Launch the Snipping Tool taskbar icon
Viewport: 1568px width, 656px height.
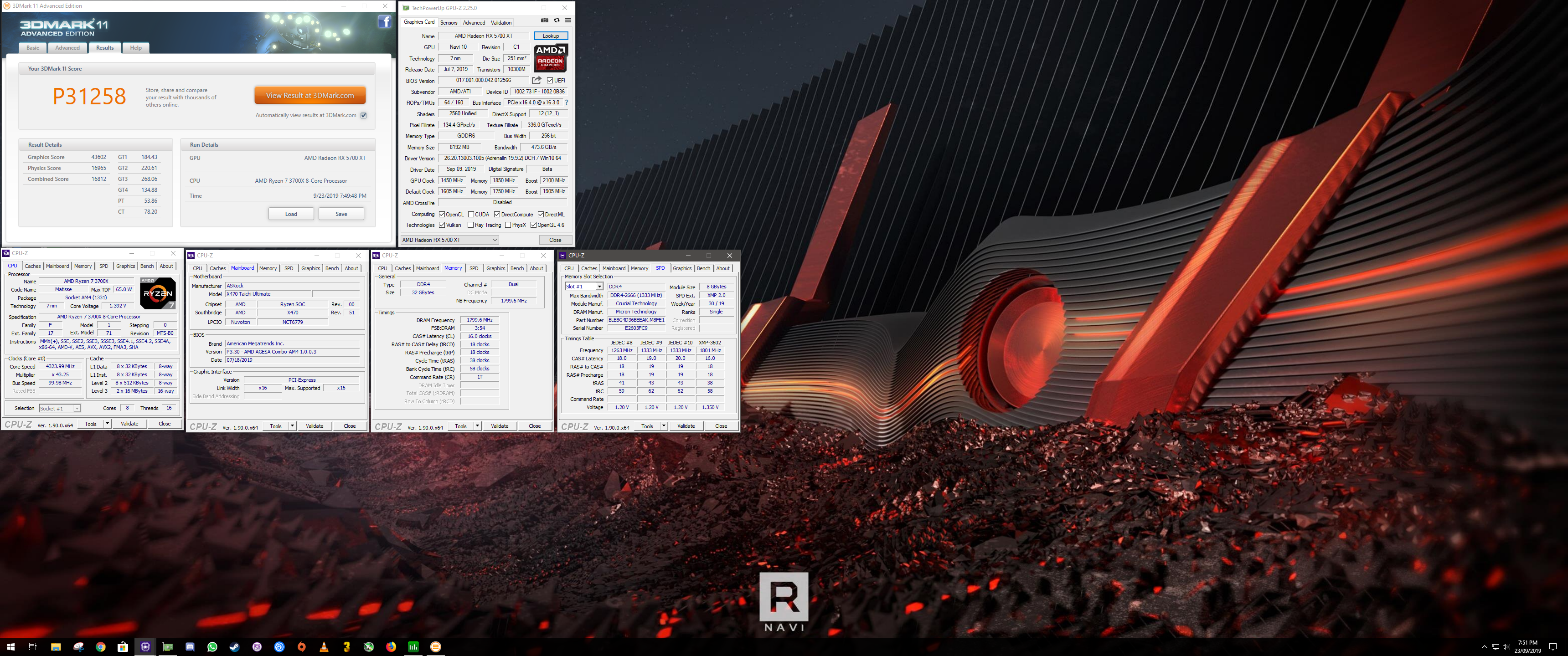(78, 647)
